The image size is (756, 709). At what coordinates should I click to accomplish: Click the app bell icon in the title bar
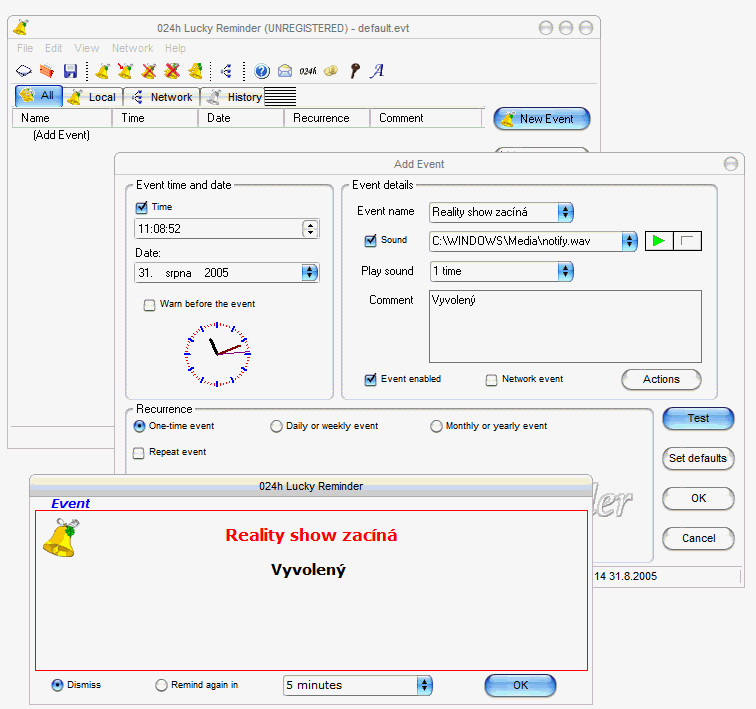(x=21, y=27)
